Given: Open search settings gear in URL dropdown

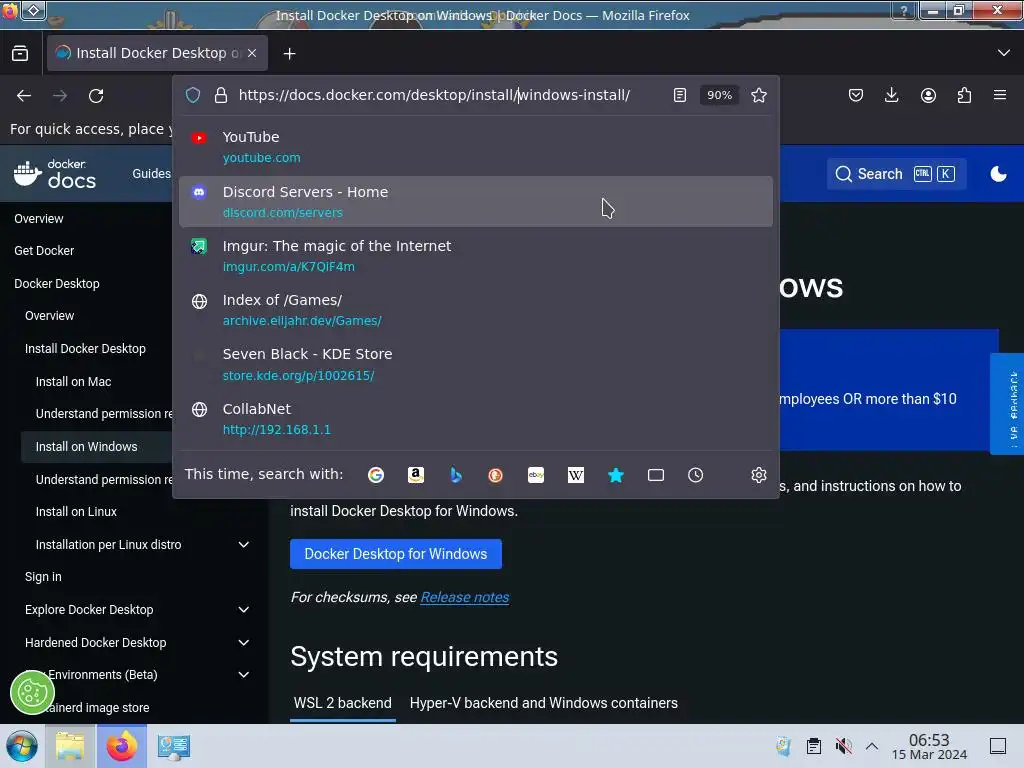Looking at the screenshot, I should click(759, 475).
